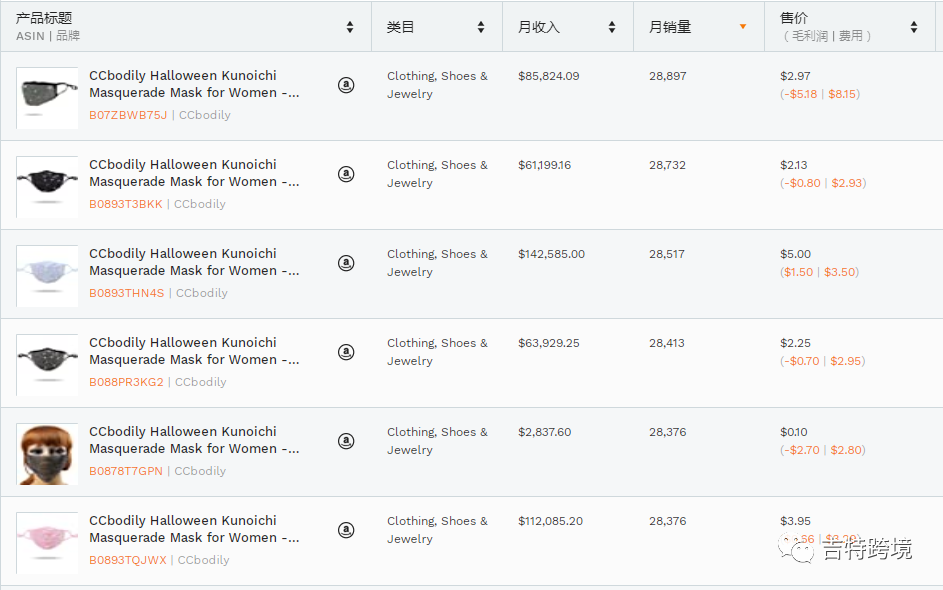
Task: Click the Amazon icon for B0878T7GPN row
Action: tap(346, 441)
